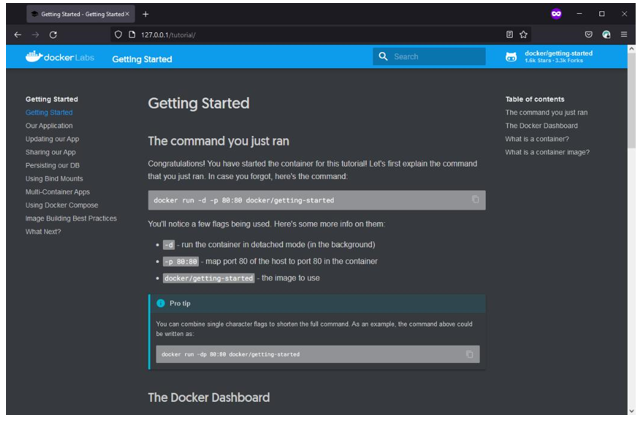Toggle reader view icon in address bar
This screenshot has height=421, width=639.
coord(509,35)
